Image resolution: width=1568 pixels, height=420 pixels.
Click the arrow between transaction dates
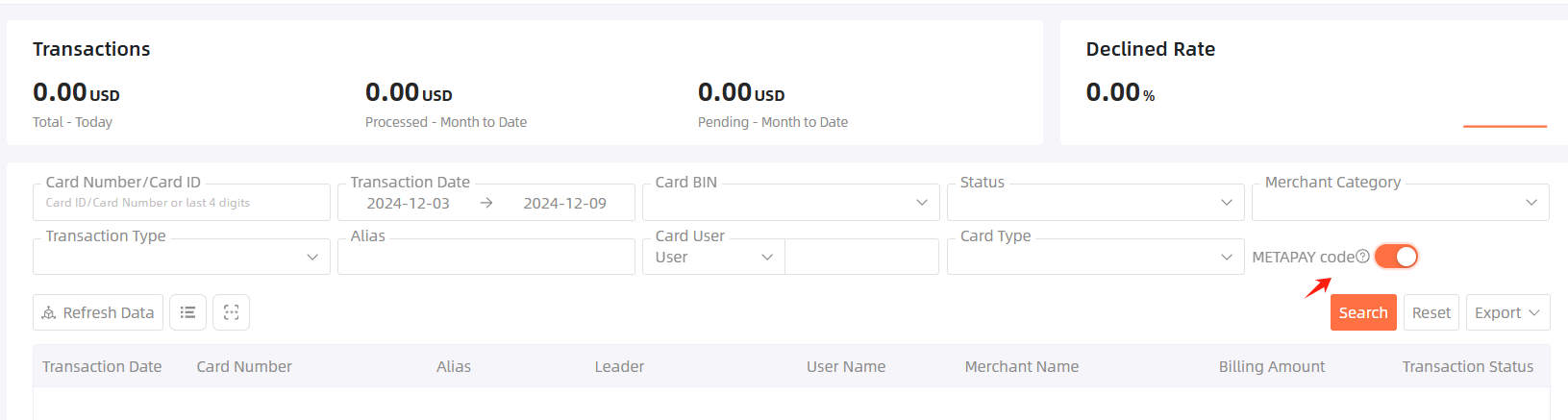pyautogui.click(x=486, y=203)
